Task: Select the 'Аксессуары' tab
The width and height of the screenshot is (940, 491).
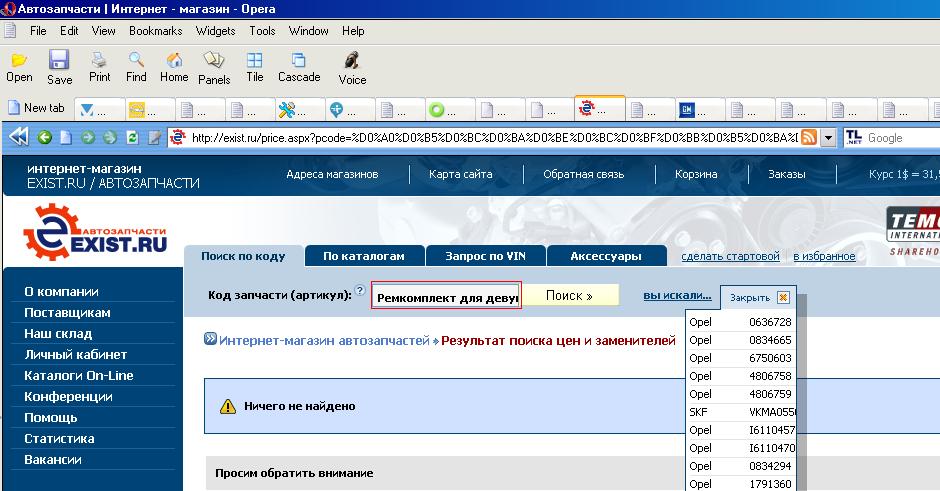Action: [x=606, y=256]
